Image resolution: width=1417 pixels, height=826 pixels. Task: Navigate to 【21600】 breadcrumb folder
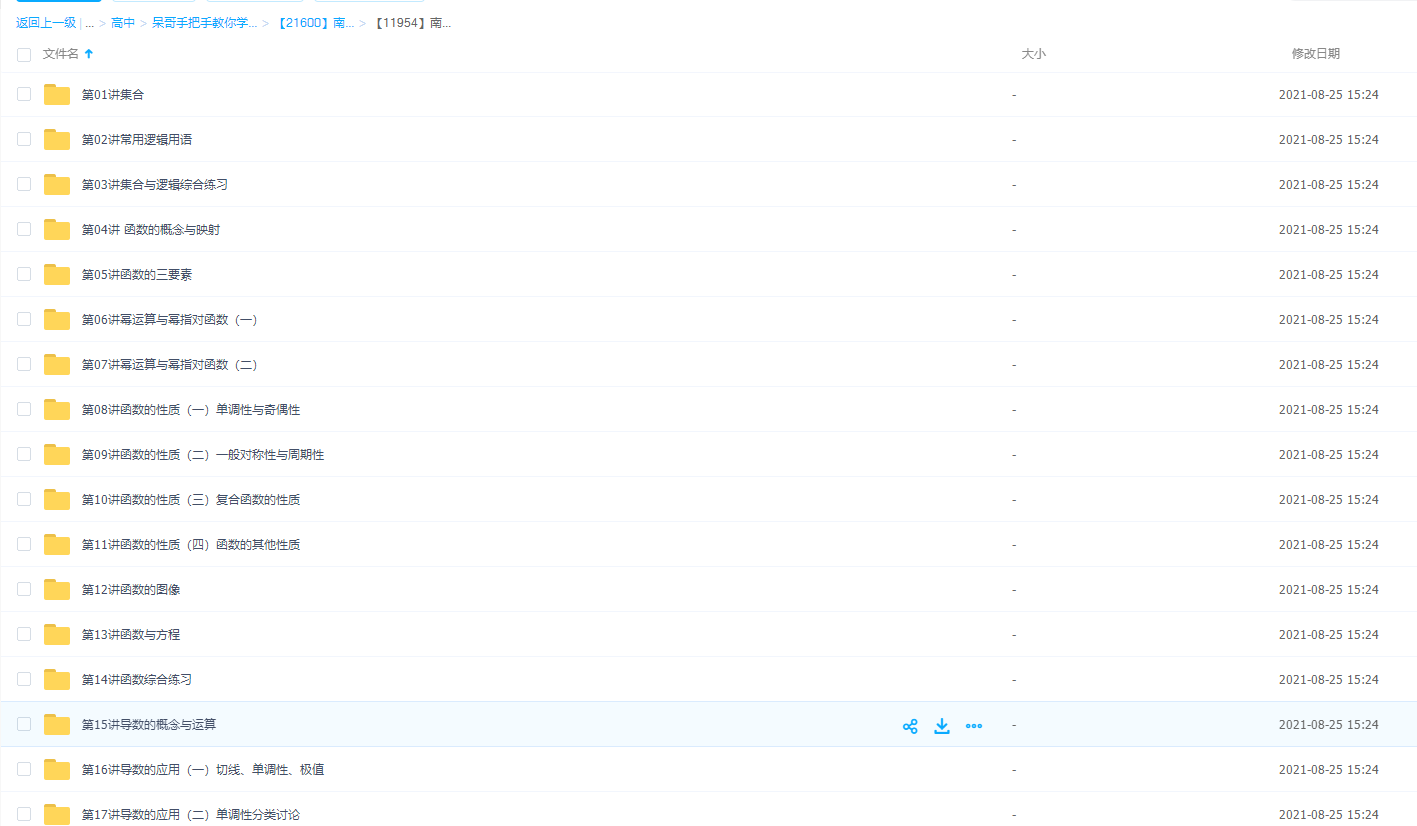tap(314, 23)
